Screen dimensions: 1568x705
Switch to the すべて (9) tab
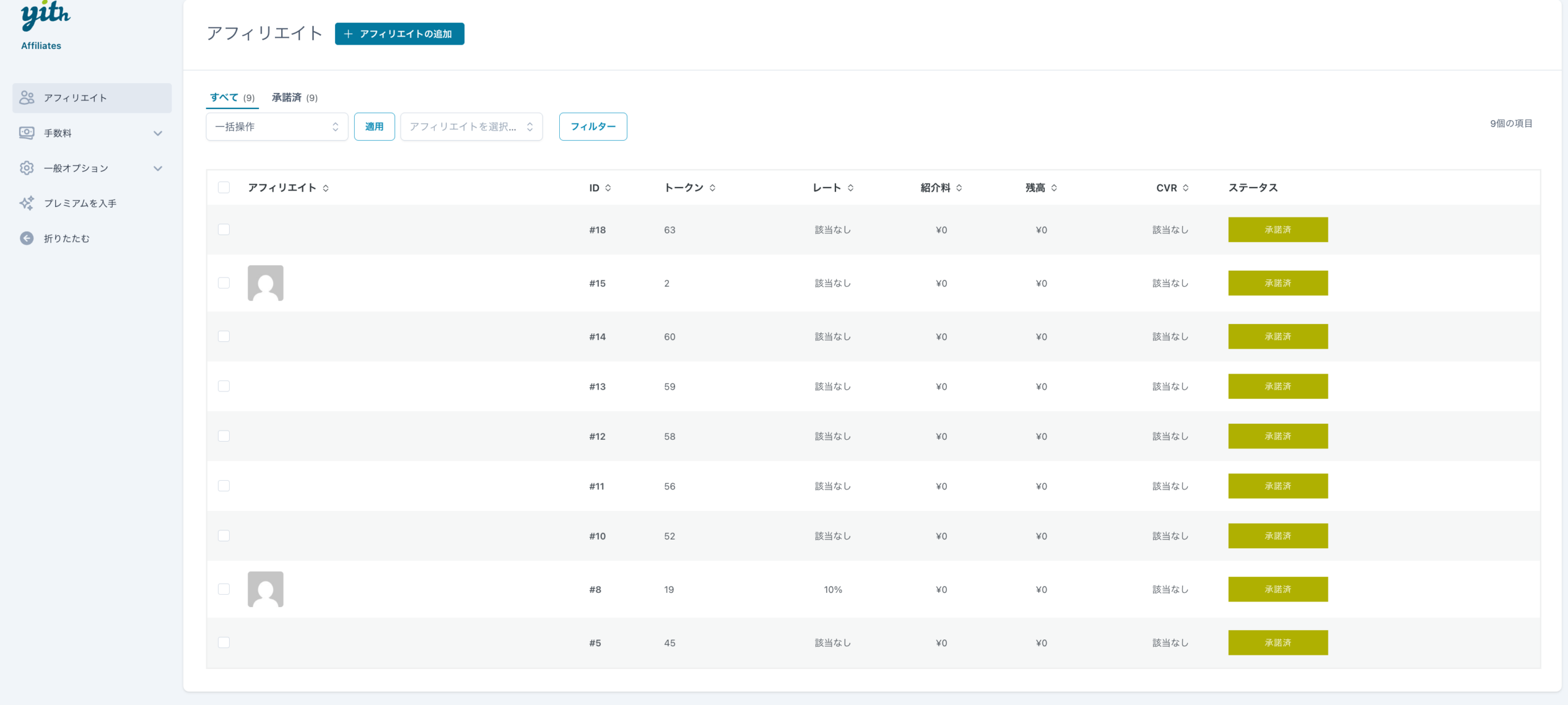pos(232,97)
